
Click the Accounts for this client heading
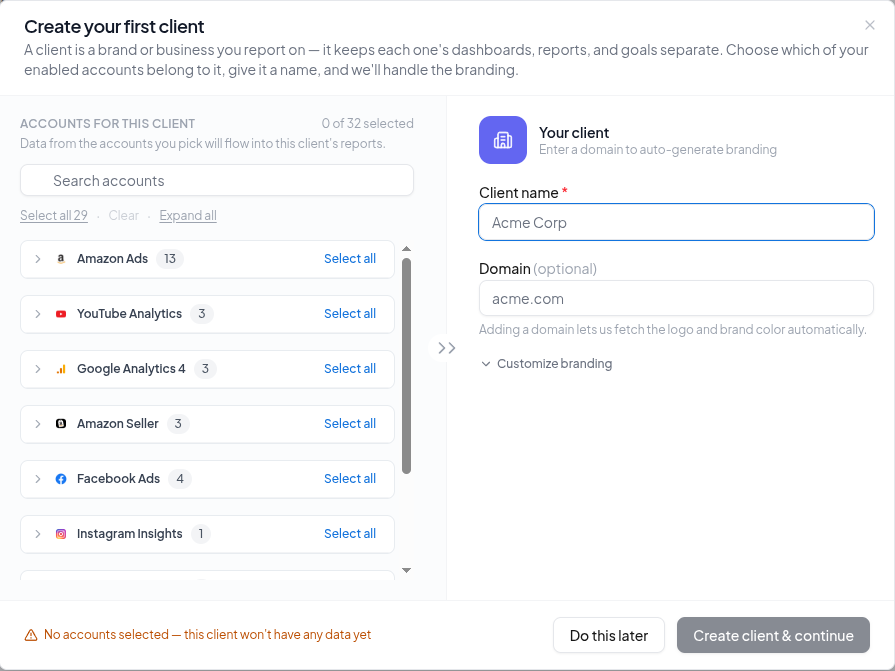[x=107, y=124]
